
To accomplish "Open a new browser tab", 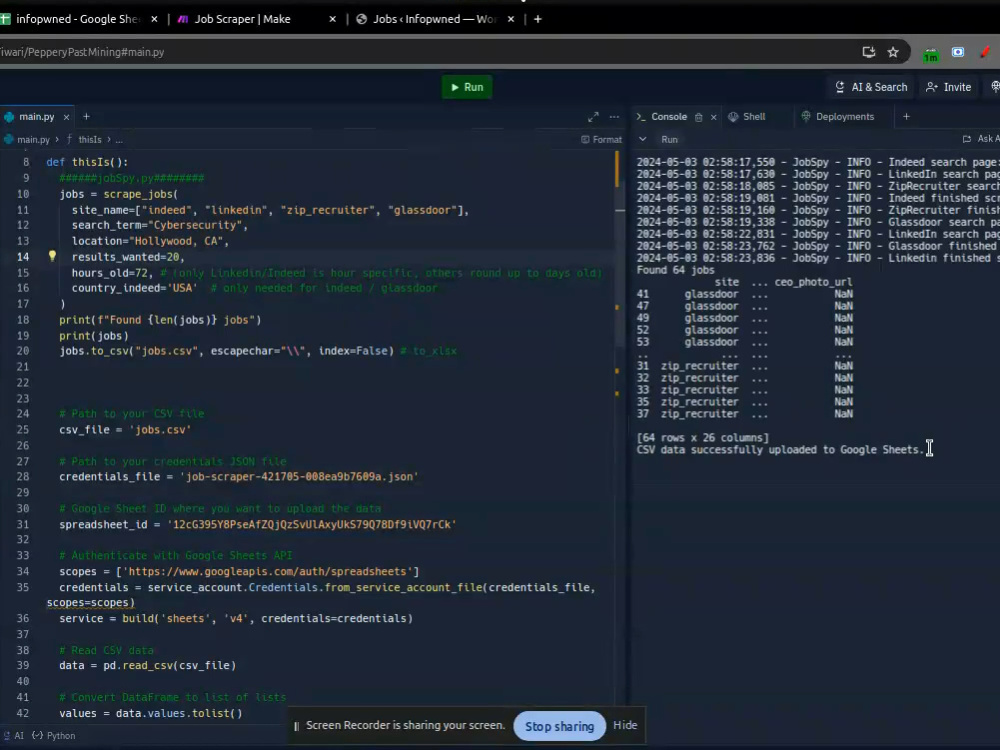I will pos(538,19).
